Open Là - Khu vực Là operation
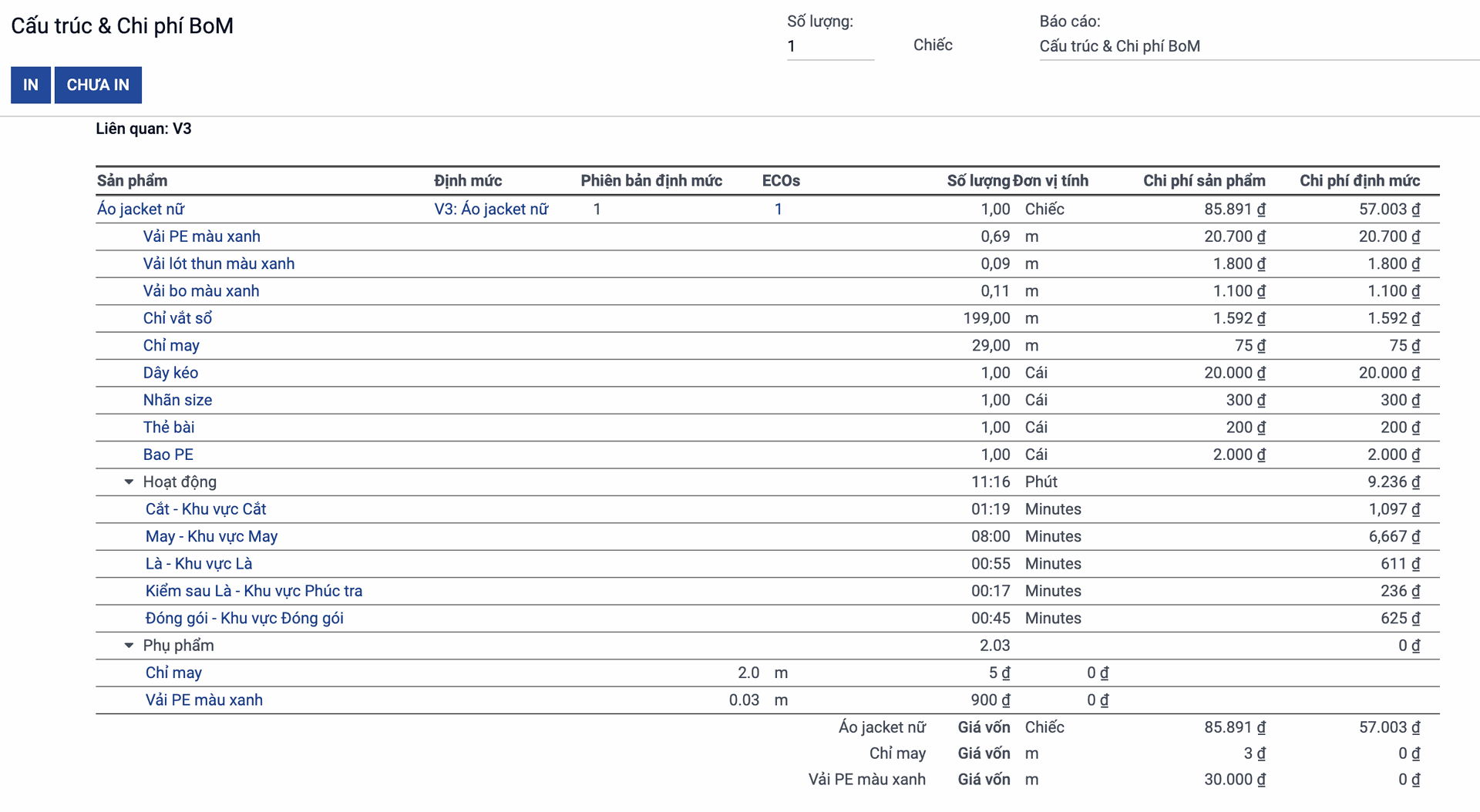The height and width of the screenshot is (812, 1480). point(199,564)
